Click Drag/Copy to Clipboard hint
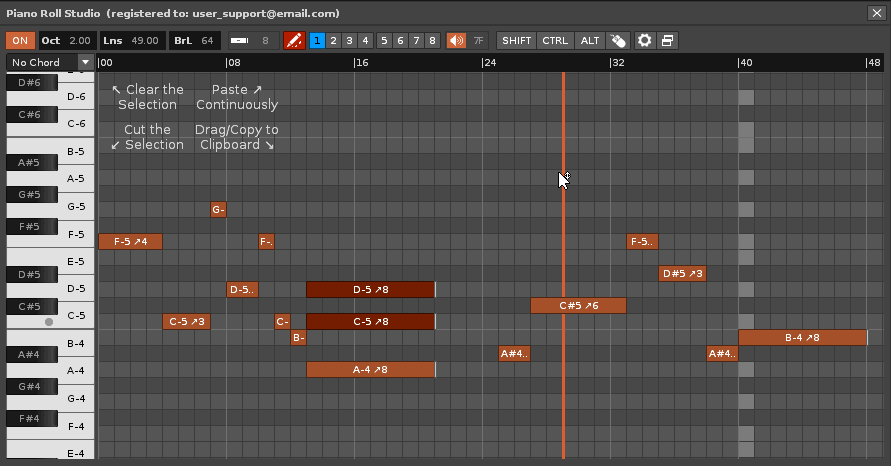The image size is (891, 466). pyautogui.click(x=237, y=137)
